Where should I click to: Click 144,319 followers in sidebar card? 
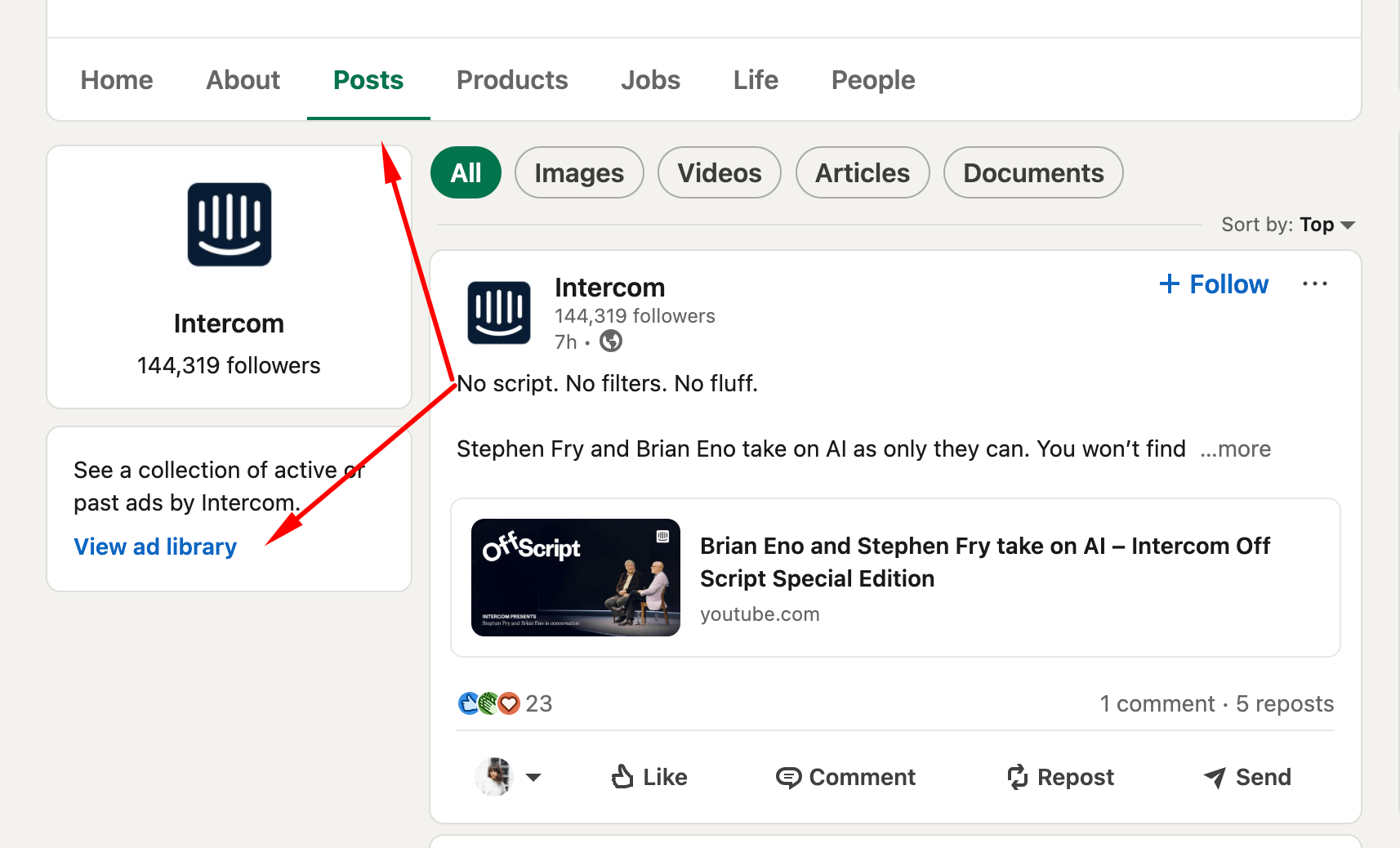tap(229, 365)
